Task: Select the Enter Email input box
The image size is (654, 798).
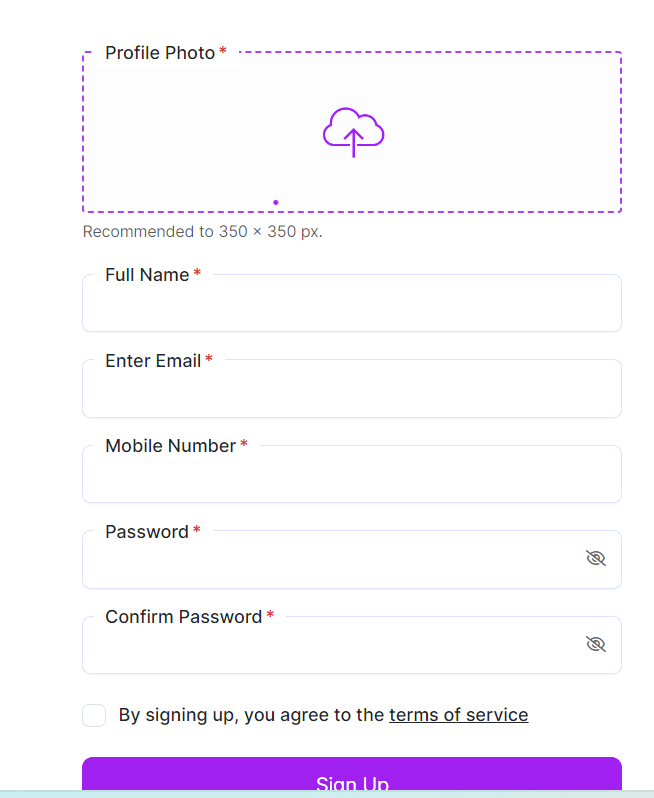Action: click(x=352, y=389)
